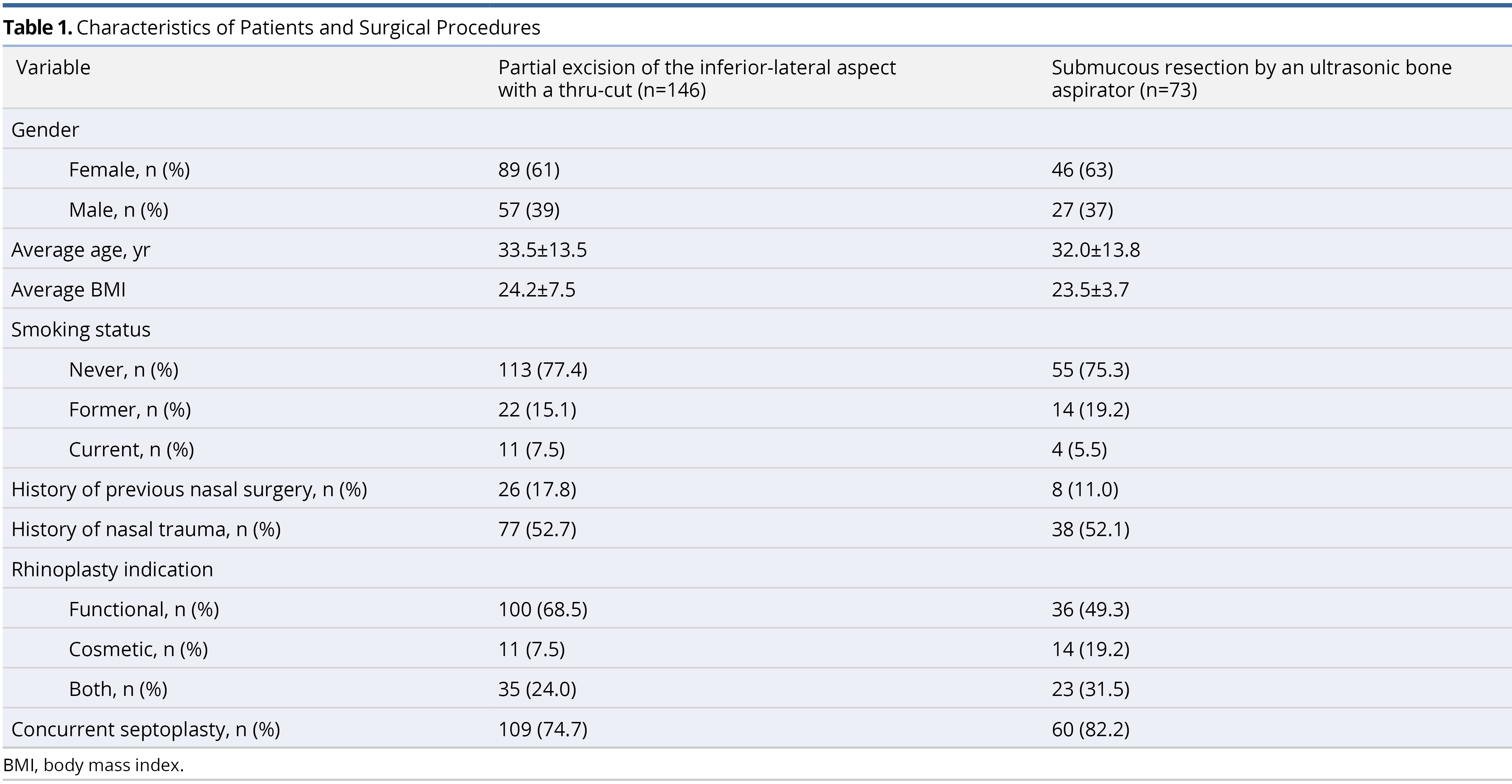Click the Former smokers value 14 (19.2)

(x=1090, y=410)
